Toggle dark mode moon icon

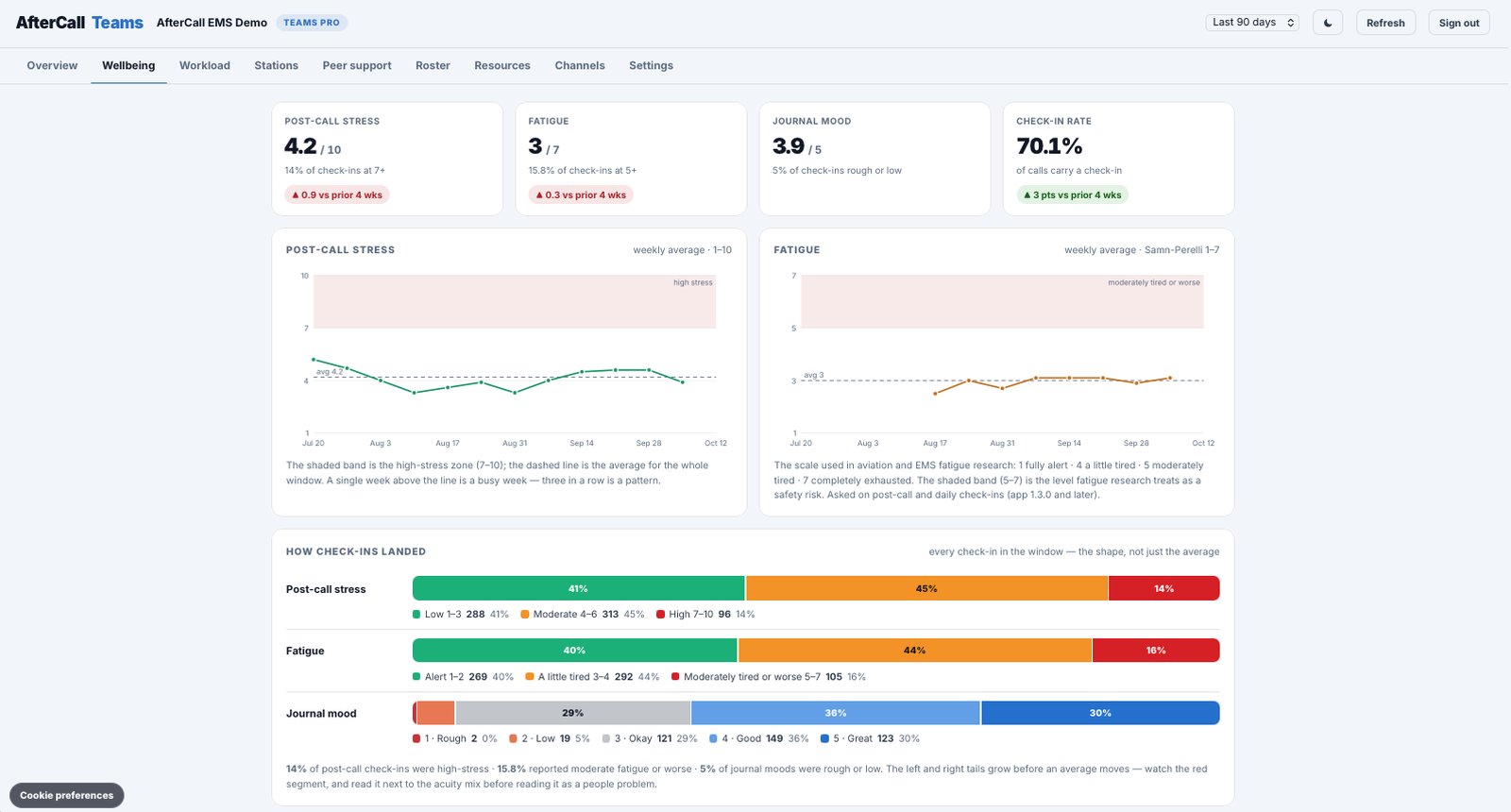pos(1328,23)
